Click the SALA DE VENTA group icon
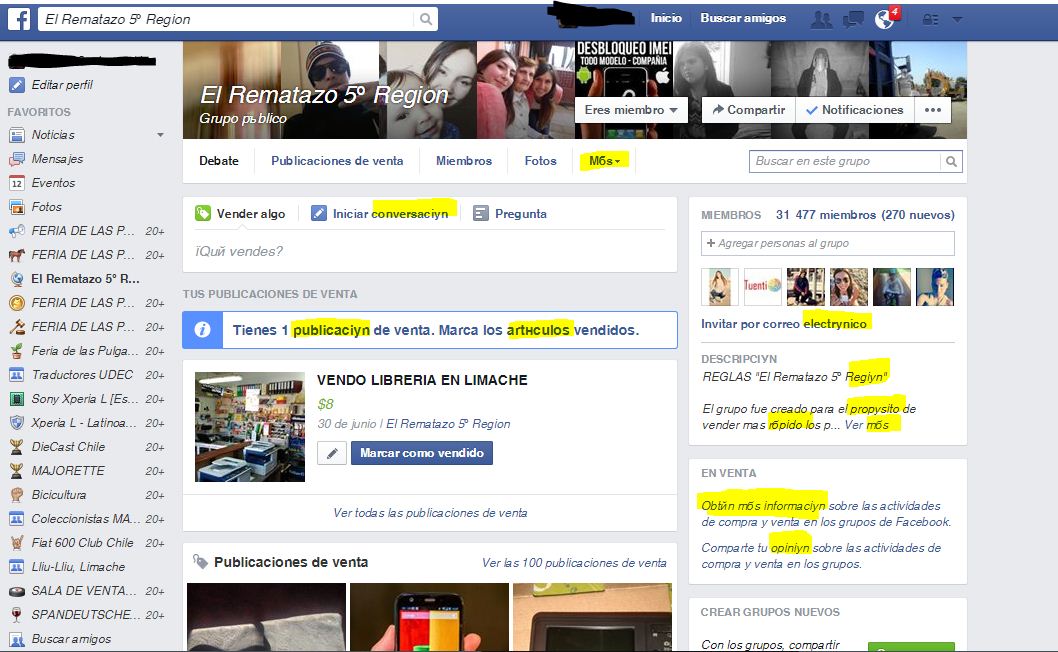Image resolution: width=1058 pixels, height=652 pixels. 17,591
